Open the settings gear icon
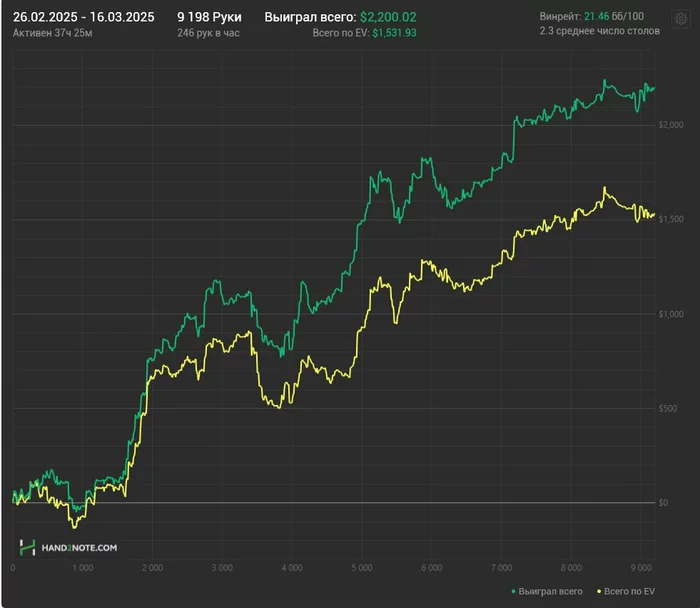This screenshot has width=700, height=608. [681, 19]
